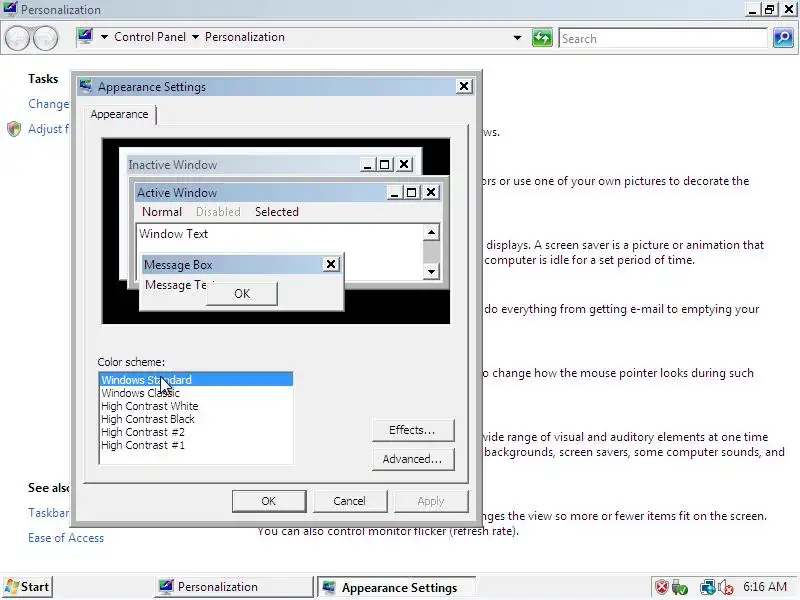The height and width of the screenshot is (600, 800).
Task: Click the Forward arrow in the Personalization window
Action: (x=46, y=38)
